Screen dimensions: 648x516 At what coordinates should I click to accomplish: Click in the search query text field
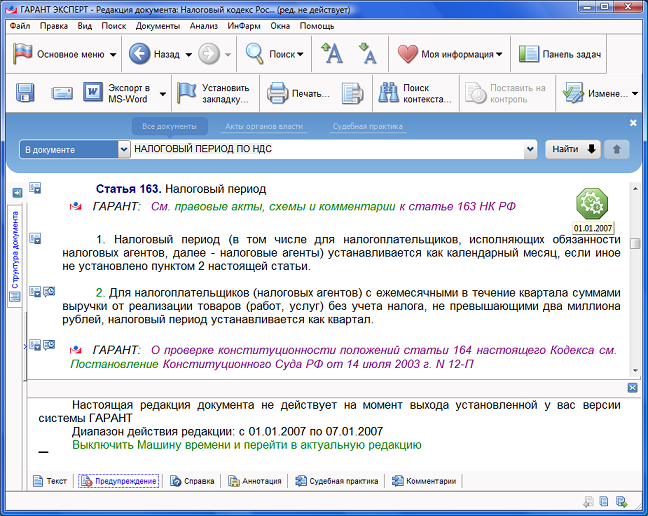(325, 150)
